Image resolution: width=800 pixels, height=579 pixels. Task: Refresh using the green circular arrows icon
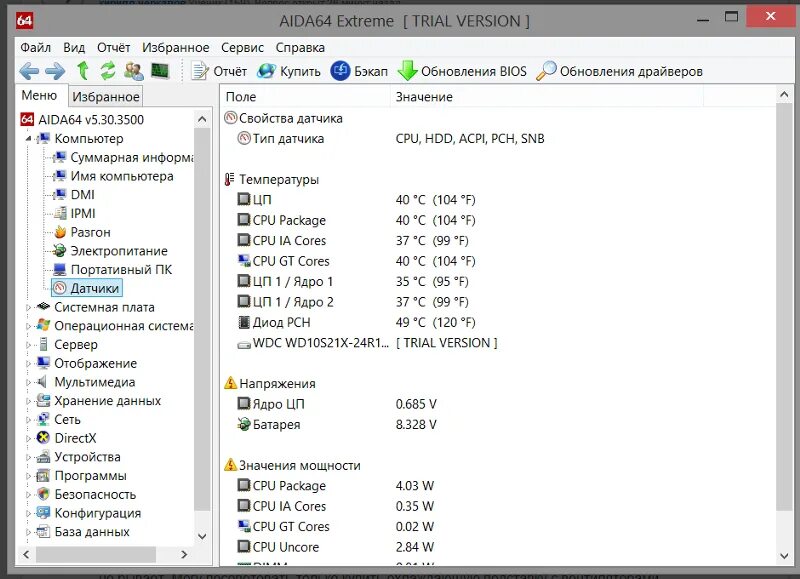pyautogui.click(x=108, y=70)
